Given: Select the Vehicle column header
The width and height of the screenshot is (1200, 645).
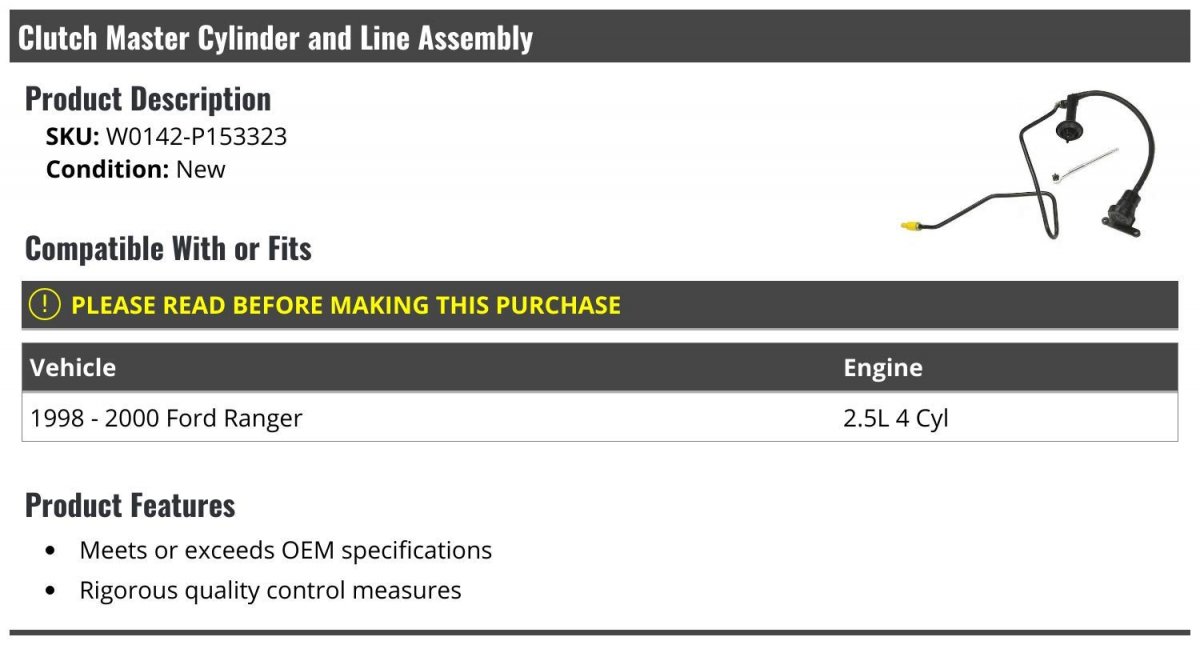Looking at the screenshot, I should pyautogui.click(x=73, y=367).
